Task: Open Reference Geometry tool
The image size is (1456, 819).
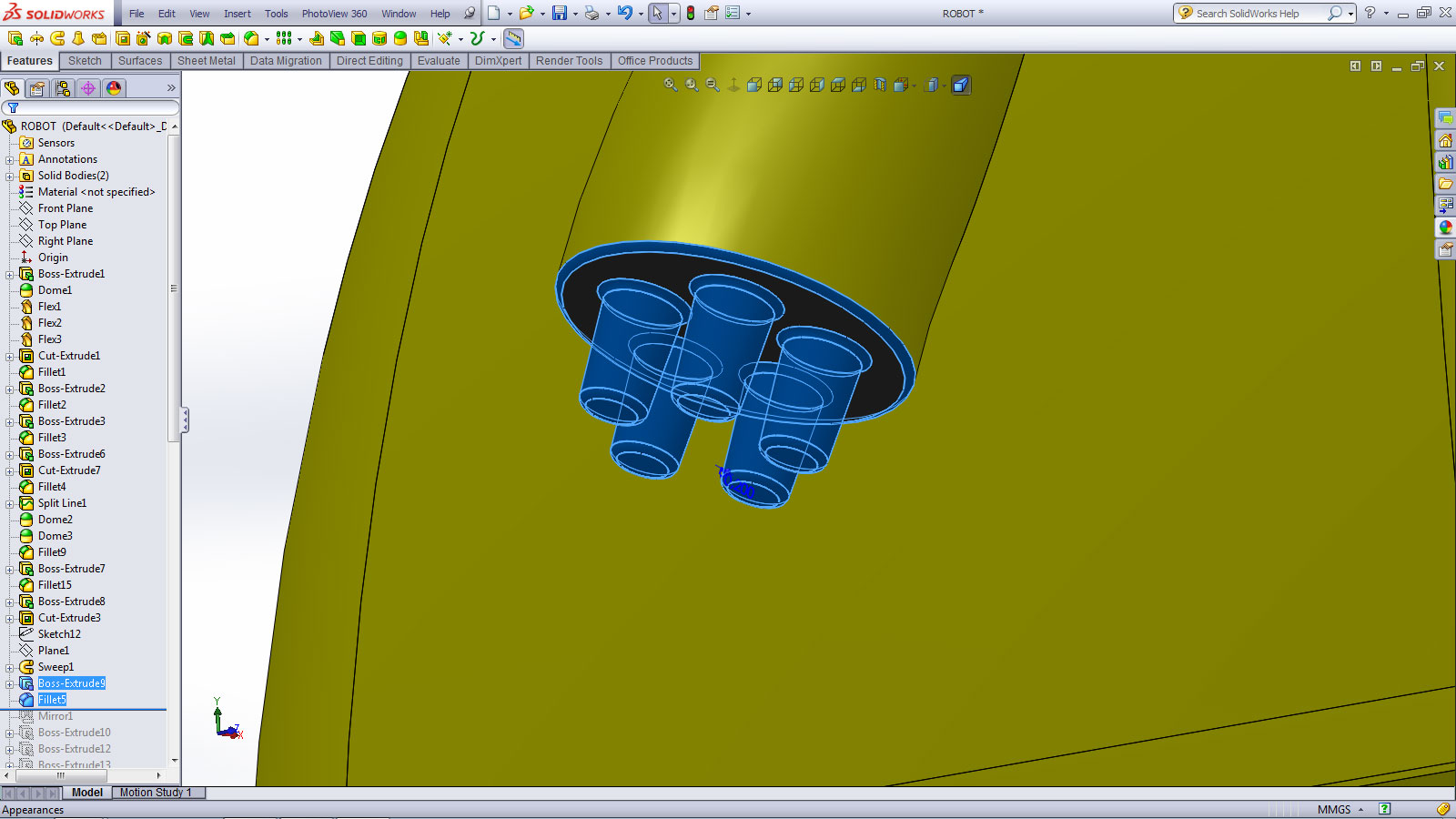Action: (444, 38)
